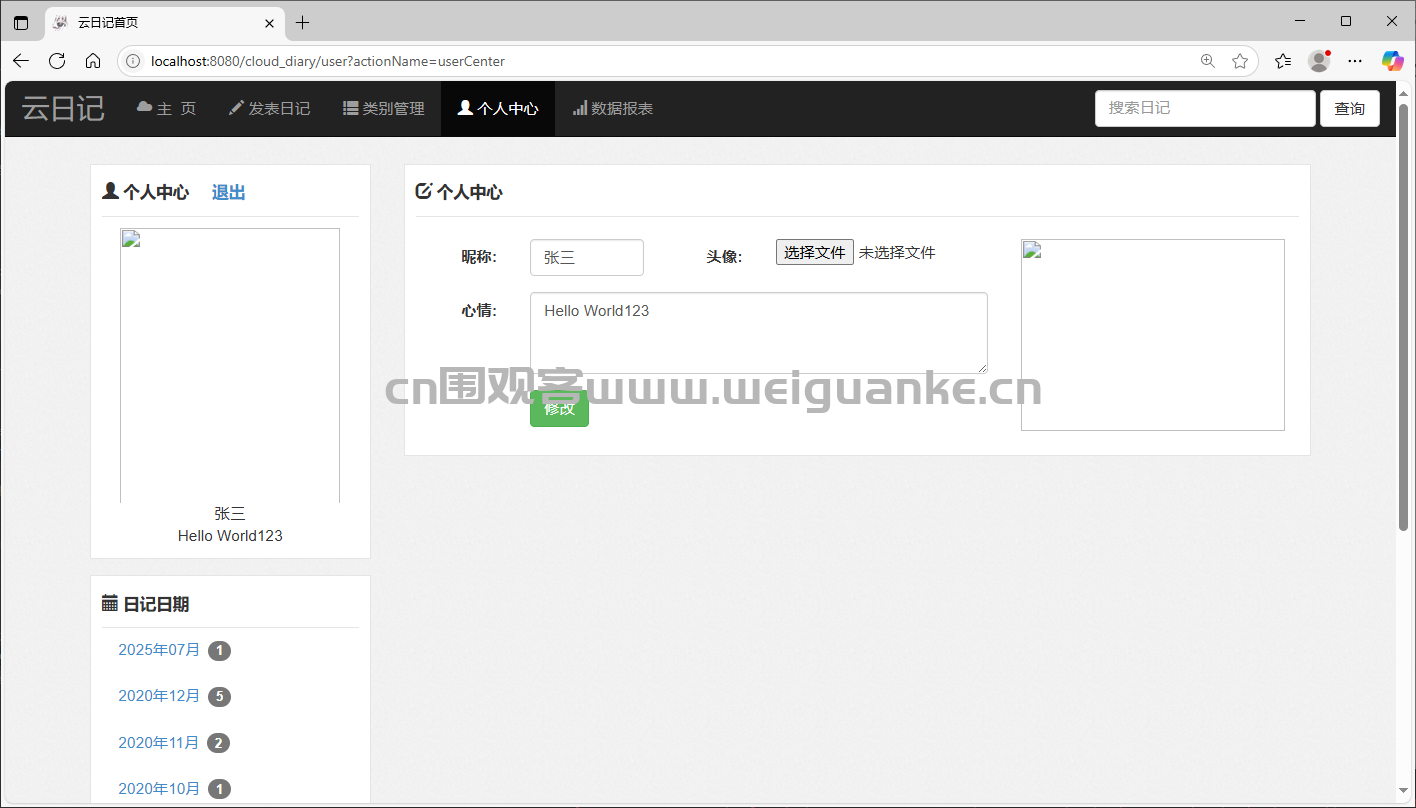This screenshot has height=808, width=1416.
Task: Click Hello World123 text in sidebar
Action: coord(230,536)
